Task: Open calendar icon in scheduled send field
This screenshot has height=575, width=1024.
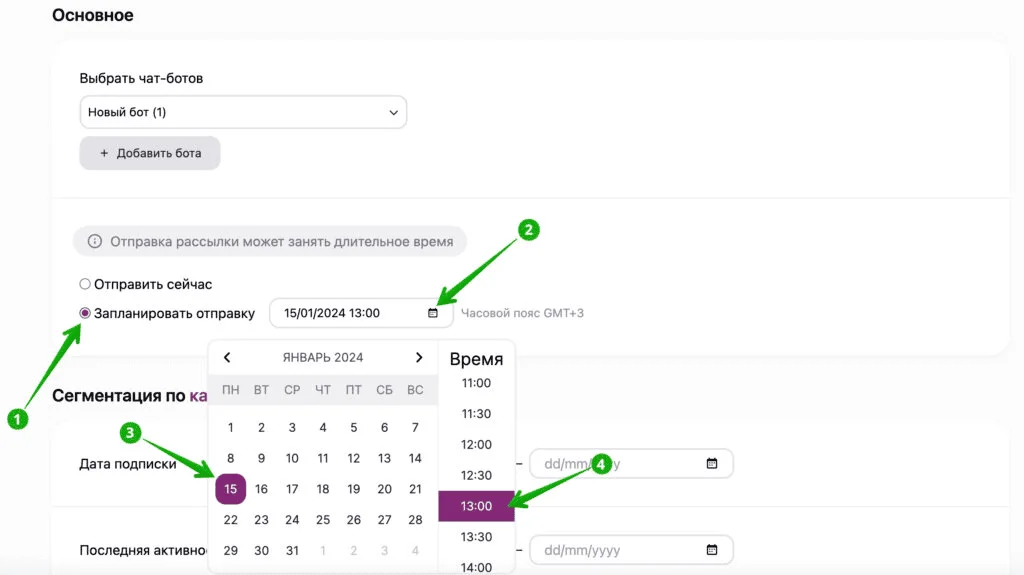Action: [433, 313]
